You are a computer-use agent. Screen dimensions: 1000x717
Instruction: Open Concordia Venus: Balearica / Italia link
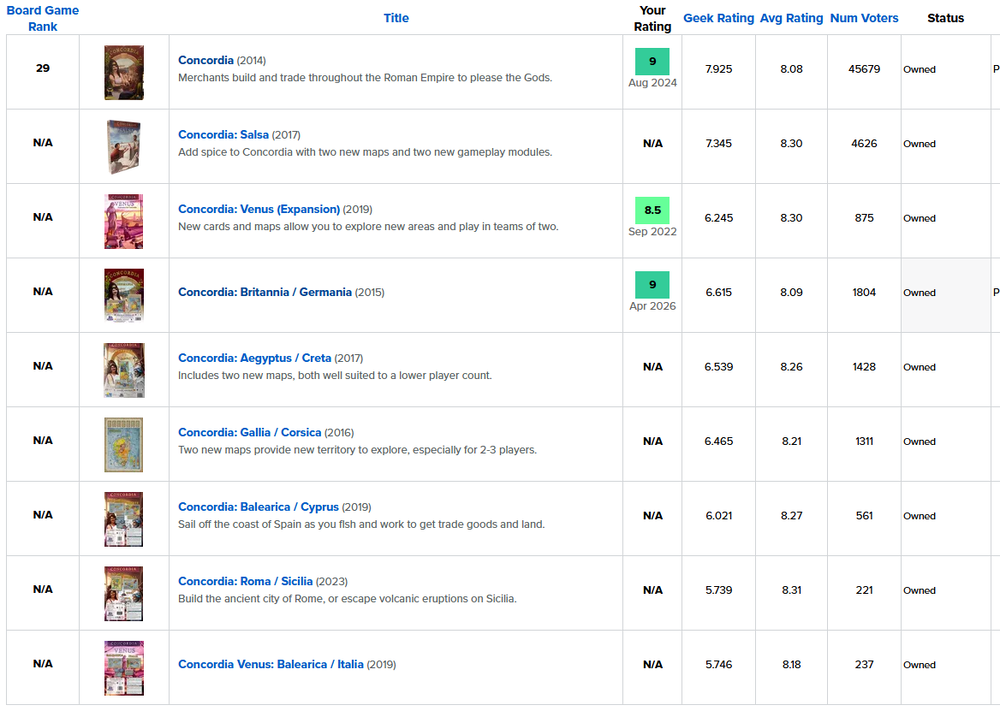pos(270,665)
